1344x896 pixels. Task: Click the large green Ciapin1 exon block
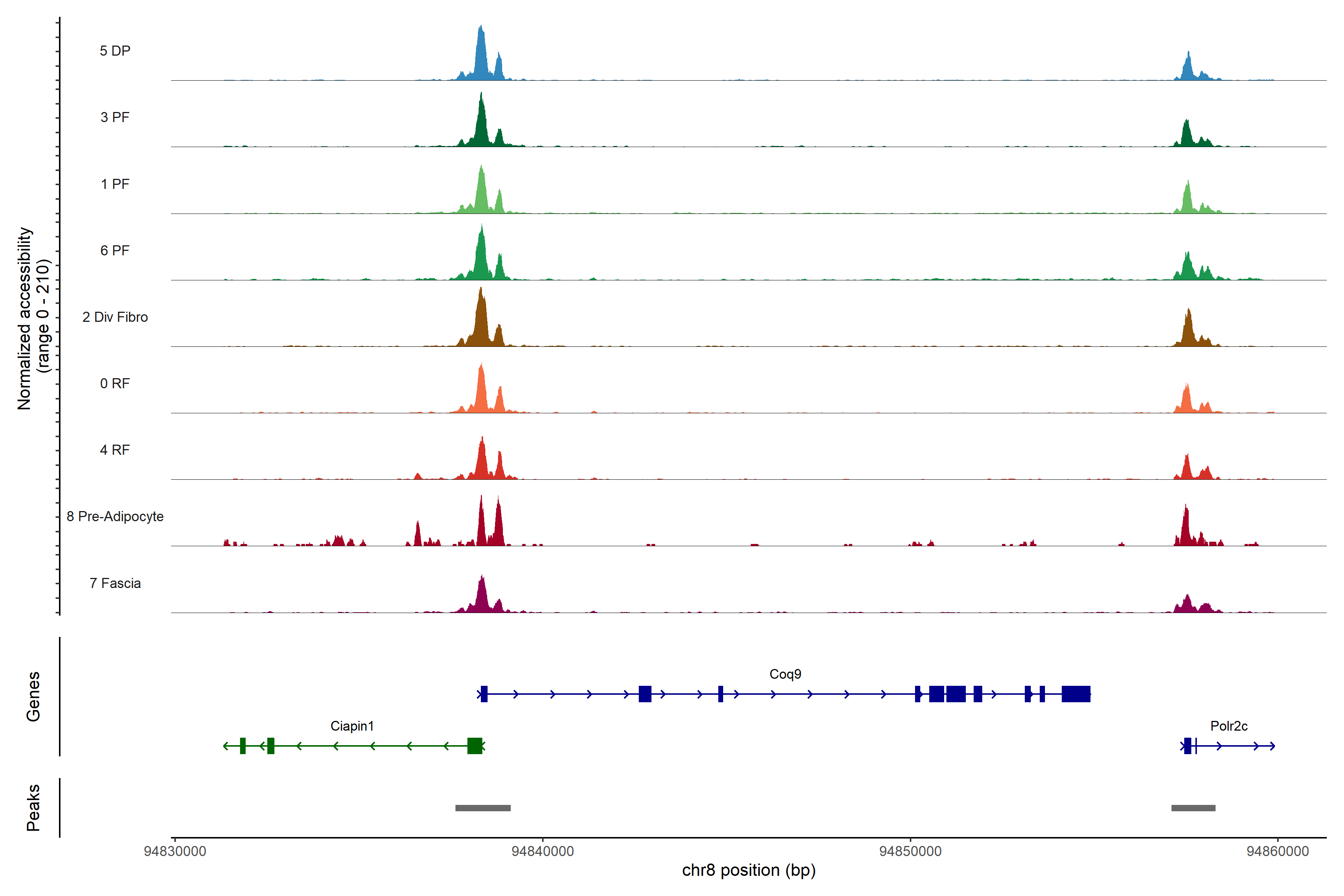pos(474,746)
